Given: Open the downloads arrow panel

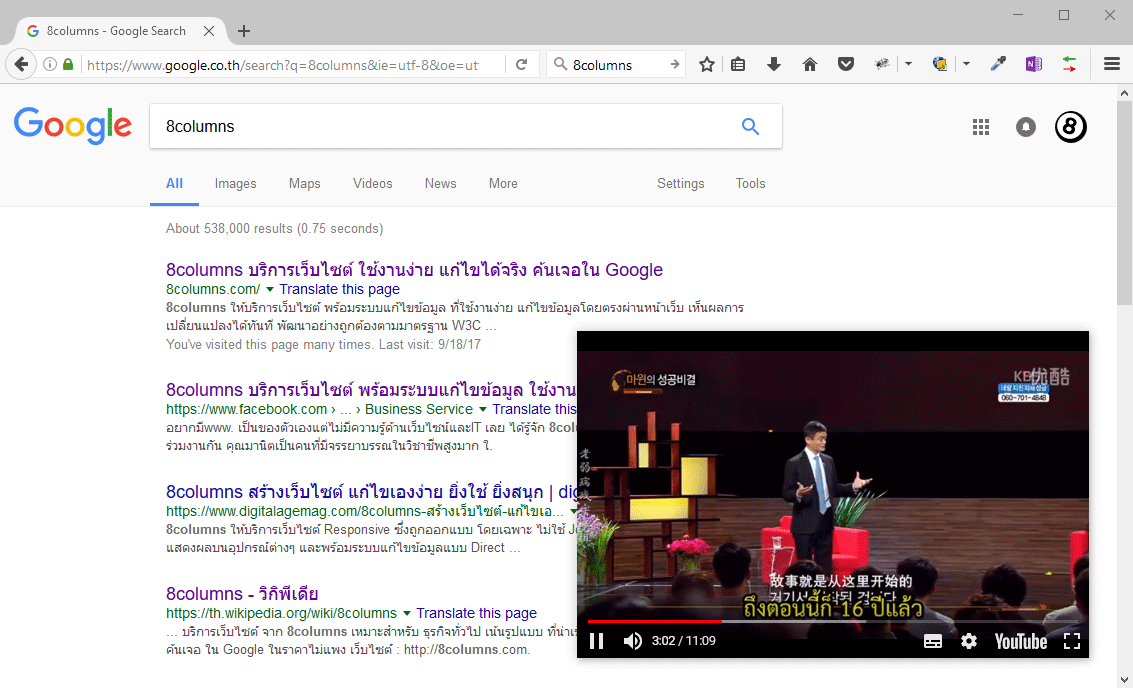Looking at the screenshot, I should pos(774,64).
